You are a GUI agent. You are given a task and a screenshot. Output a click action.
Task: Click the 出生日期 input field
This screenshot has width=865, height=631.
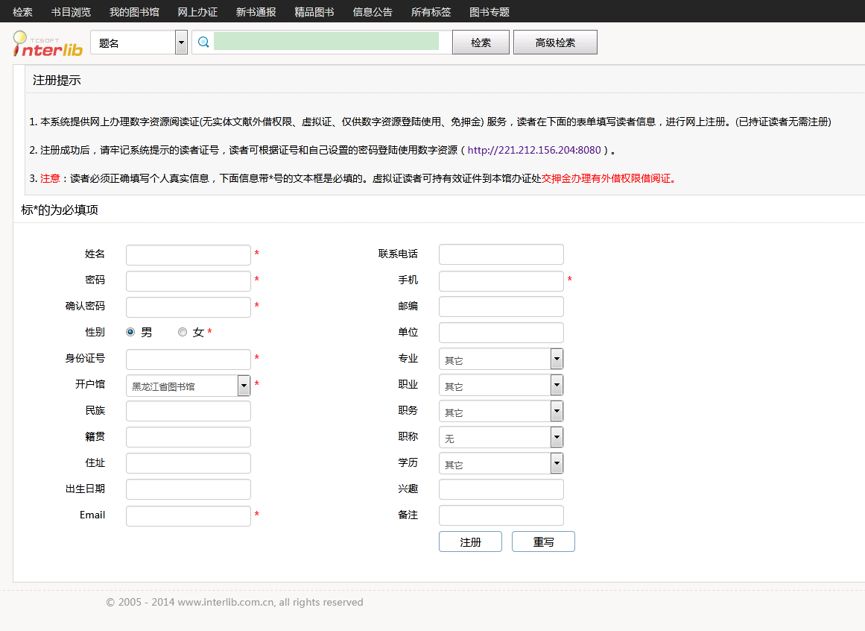(188, 489)
